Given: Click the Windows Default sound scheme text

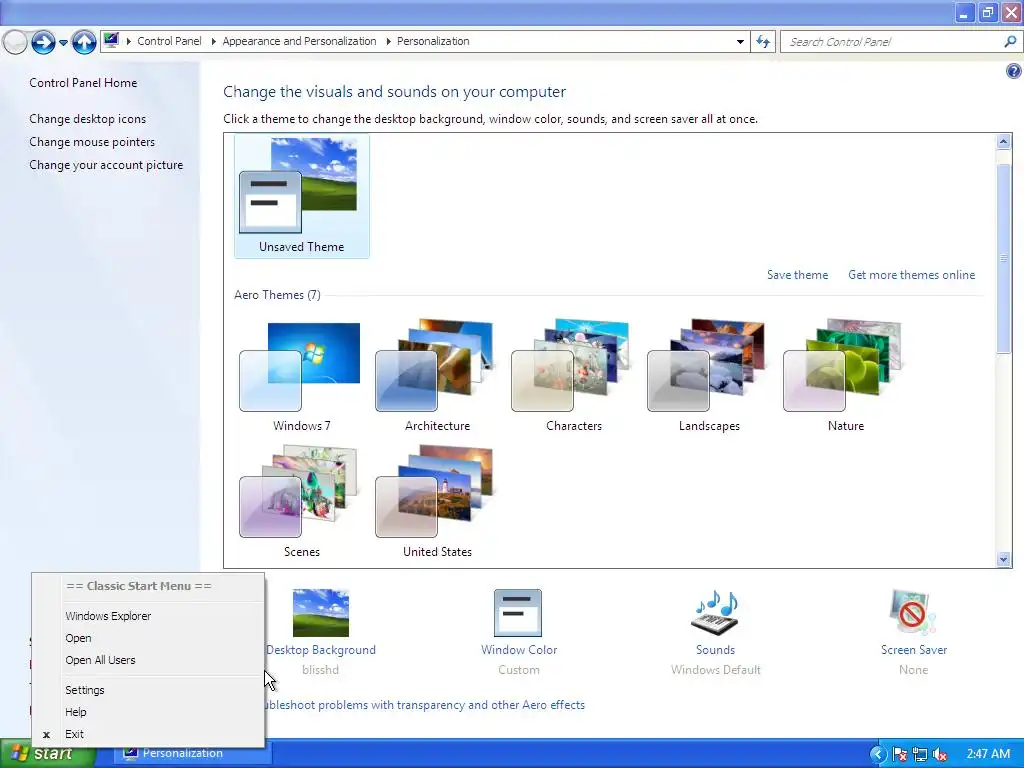Looking at the screenshot, I should pyautogui.click(x=715, y=670).
